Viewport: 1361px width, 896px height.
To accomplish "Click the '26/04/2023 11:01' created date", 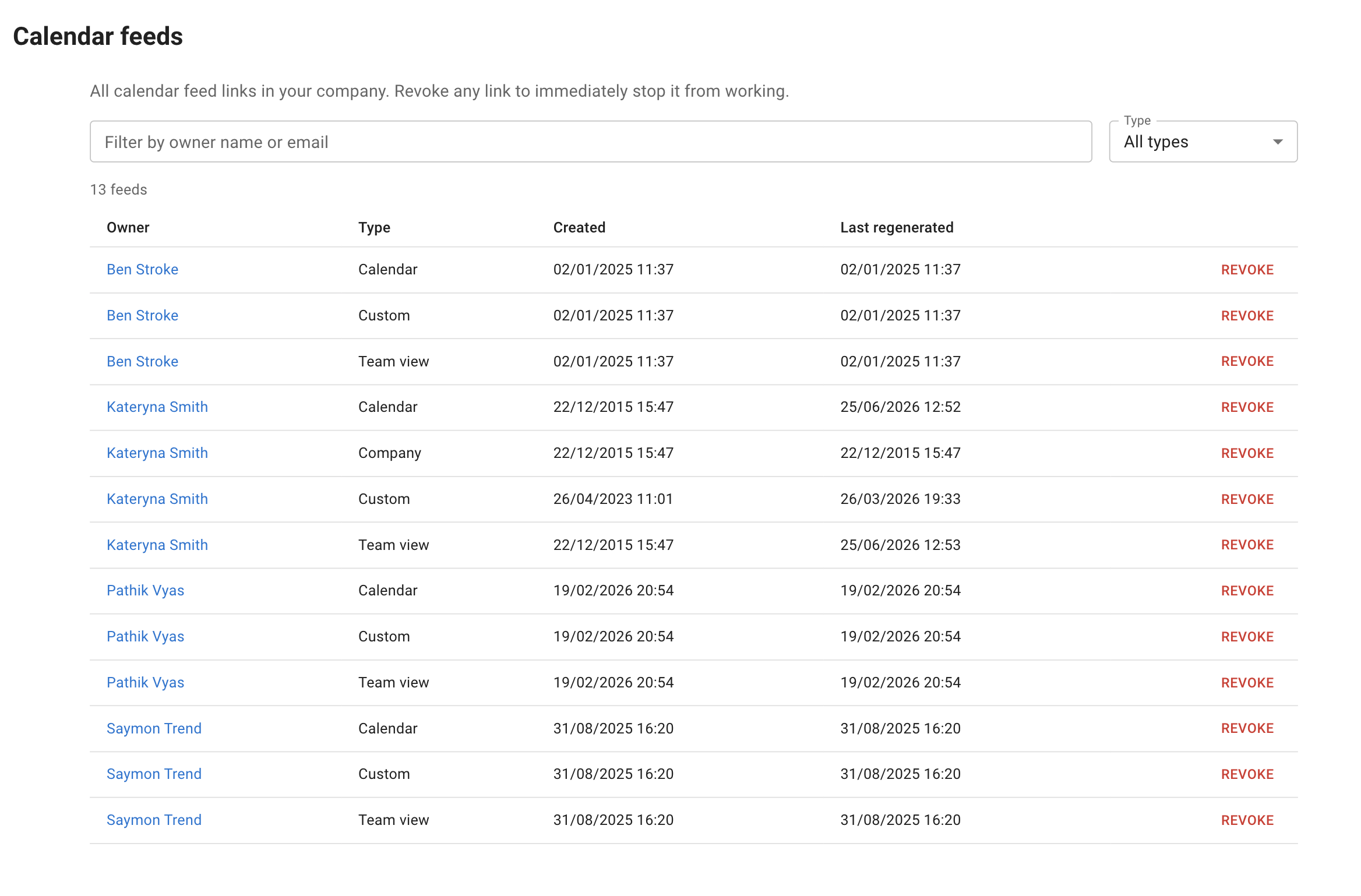I will (x=613, y=499).
